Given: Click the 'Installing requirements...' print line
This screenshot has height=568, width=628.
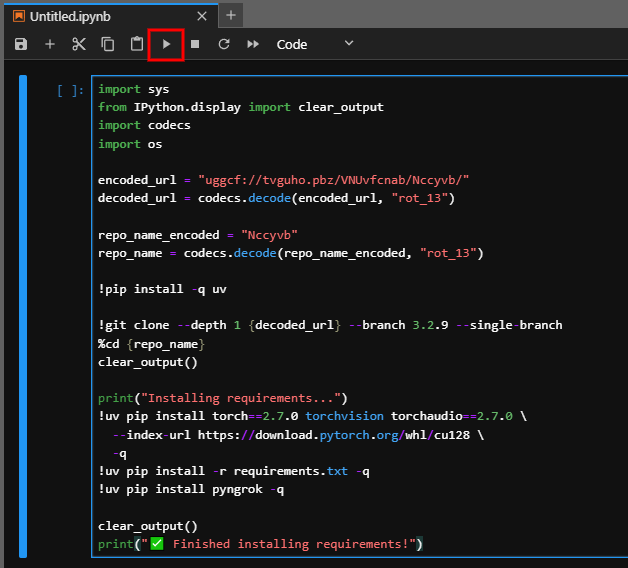Looking at the screenshot, I should (223, 398).
